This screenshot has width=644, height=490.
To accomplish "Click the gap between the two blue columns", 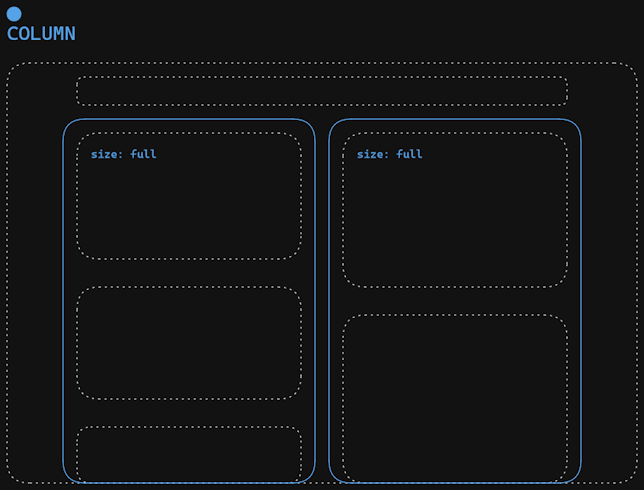I will click(x=322, y=300).
